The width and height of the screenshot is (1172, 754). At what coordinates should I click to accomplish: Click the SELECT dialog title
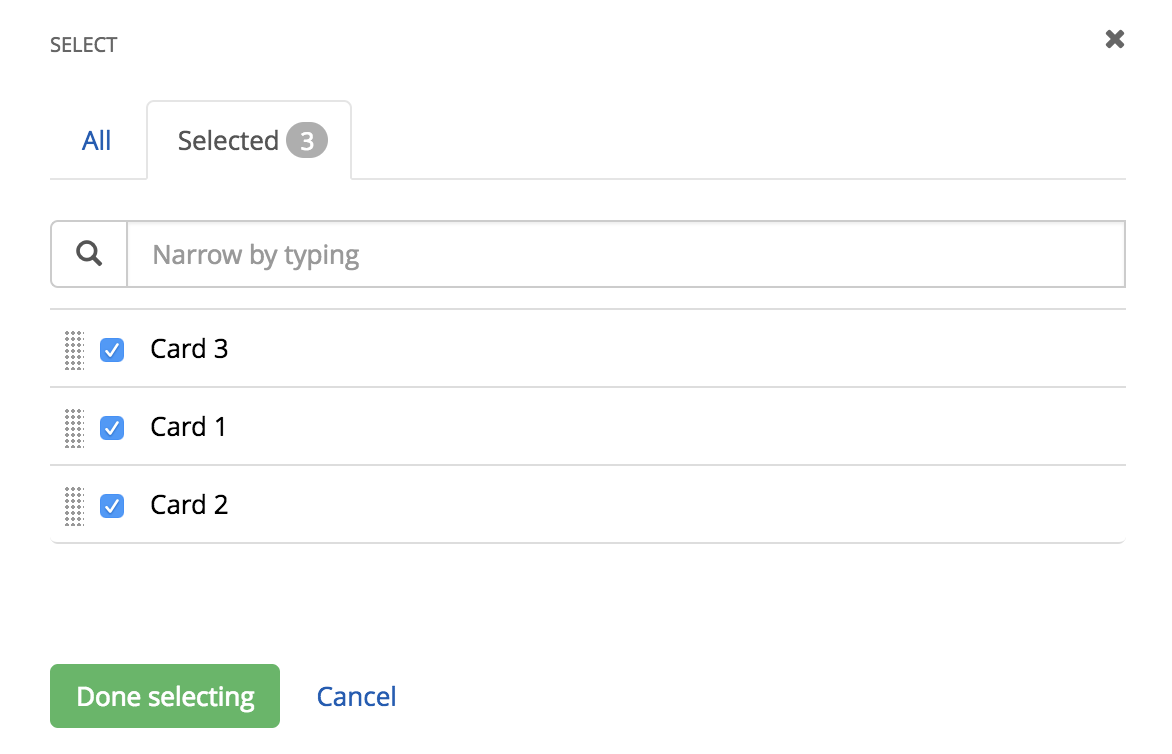[83, 44]
